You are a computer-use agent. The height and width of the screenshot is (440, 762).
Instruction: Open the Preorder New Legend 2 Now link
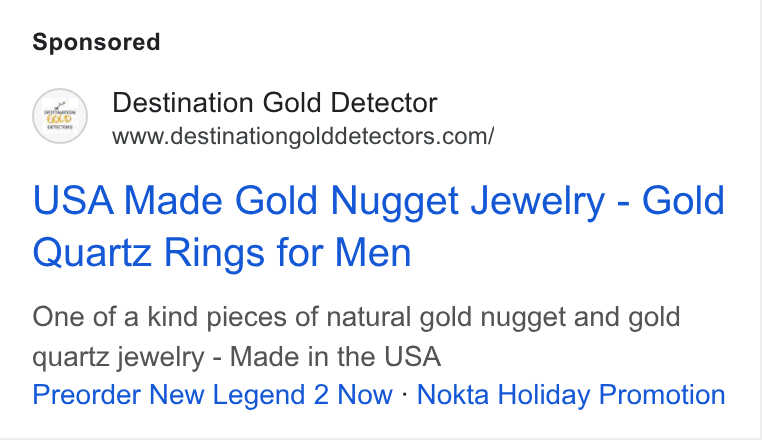coord(212,394)
